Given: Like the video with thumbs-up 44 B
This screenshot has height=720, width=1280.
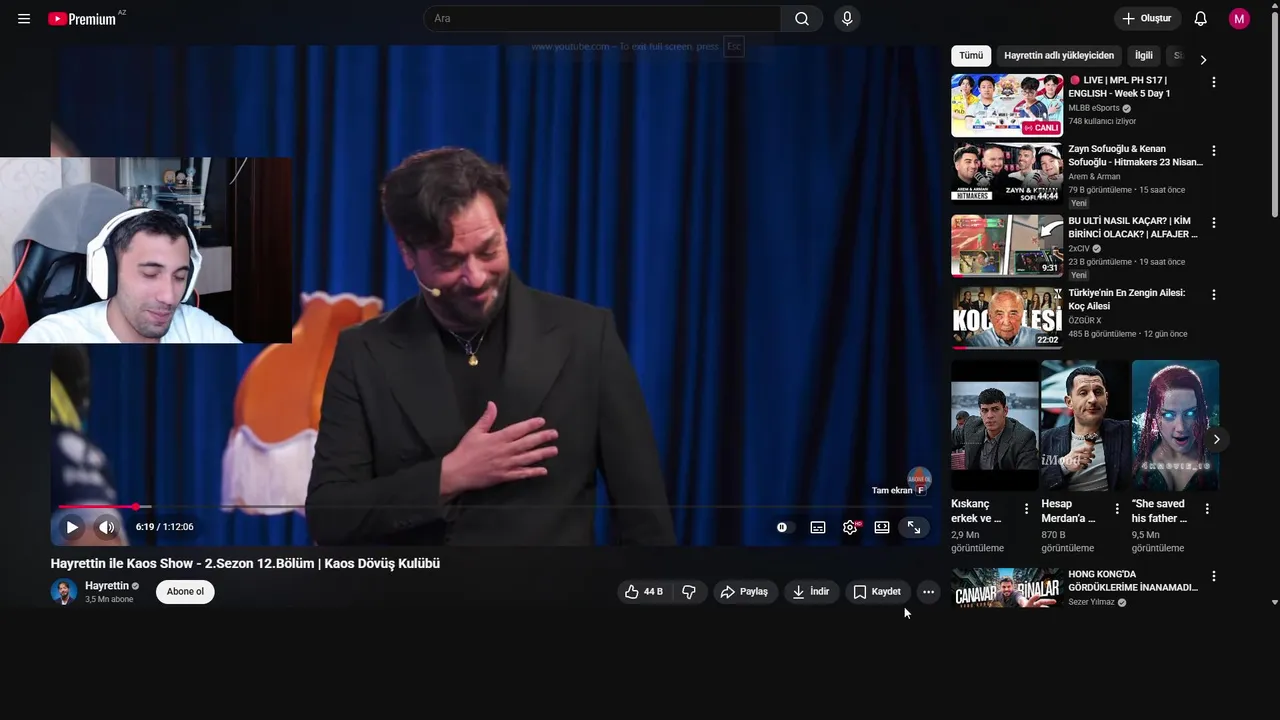Looking at the screenshot, I should (x=643, y=592).
